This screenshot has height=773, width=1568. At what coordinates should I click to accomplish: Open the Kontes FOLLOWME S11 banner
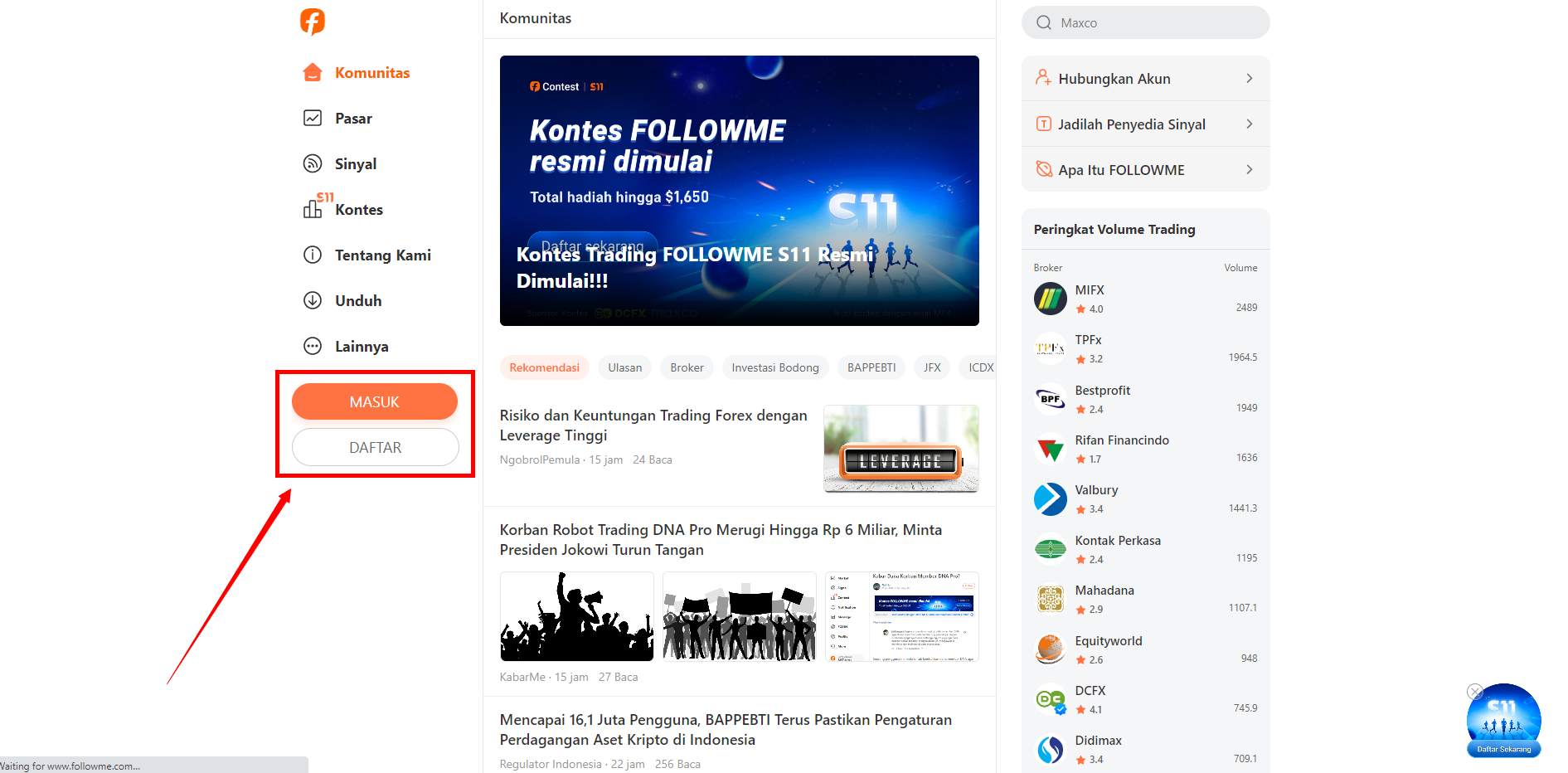pyautogui.click(x=740, y=191)
